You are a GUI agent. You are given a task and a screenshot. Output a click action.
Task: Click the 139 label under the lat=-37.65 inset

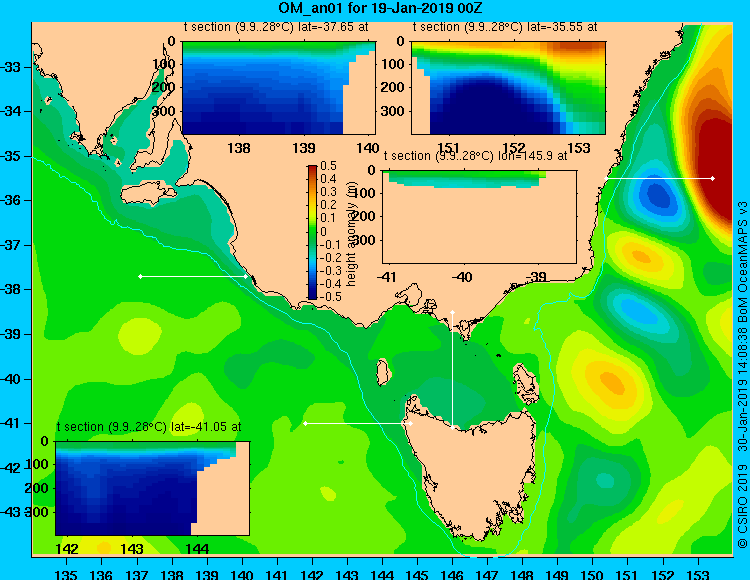pos(304,148)
